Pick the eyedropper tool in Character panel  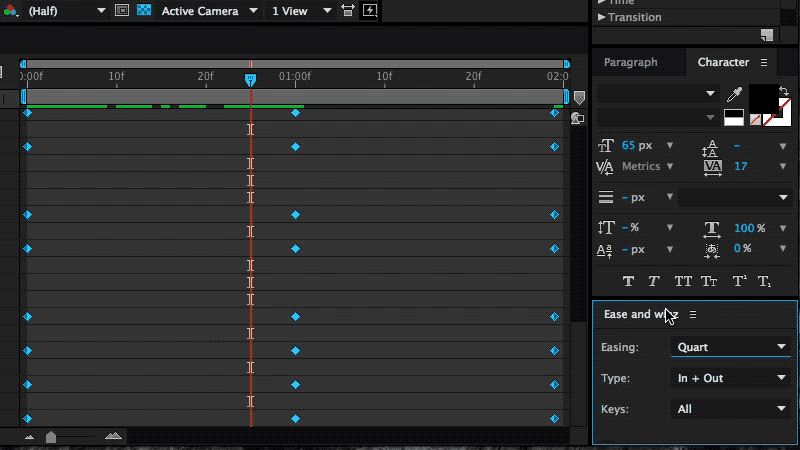[x=734, y=94]
